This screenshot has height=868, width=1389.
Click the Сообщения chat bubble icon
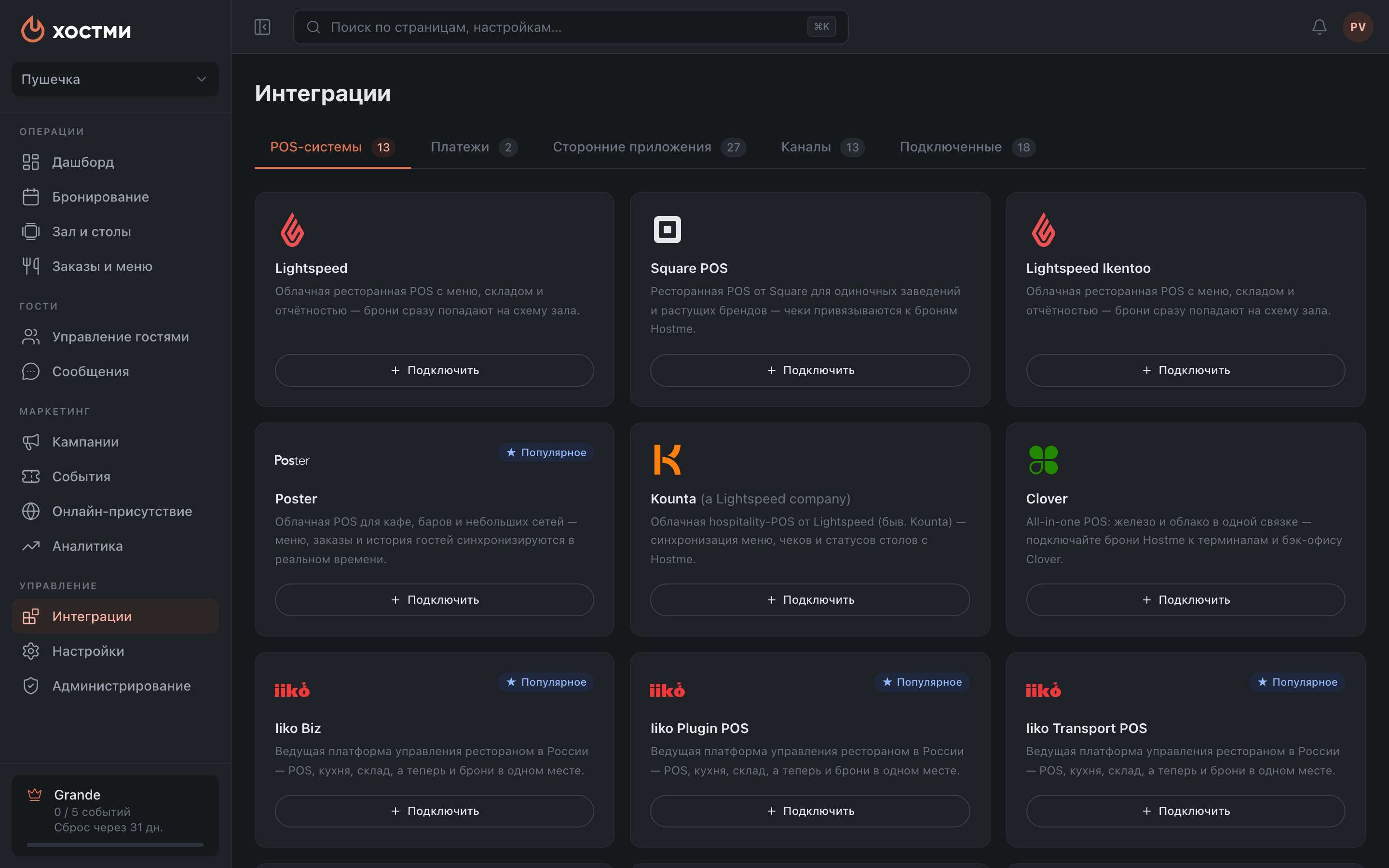31,371
